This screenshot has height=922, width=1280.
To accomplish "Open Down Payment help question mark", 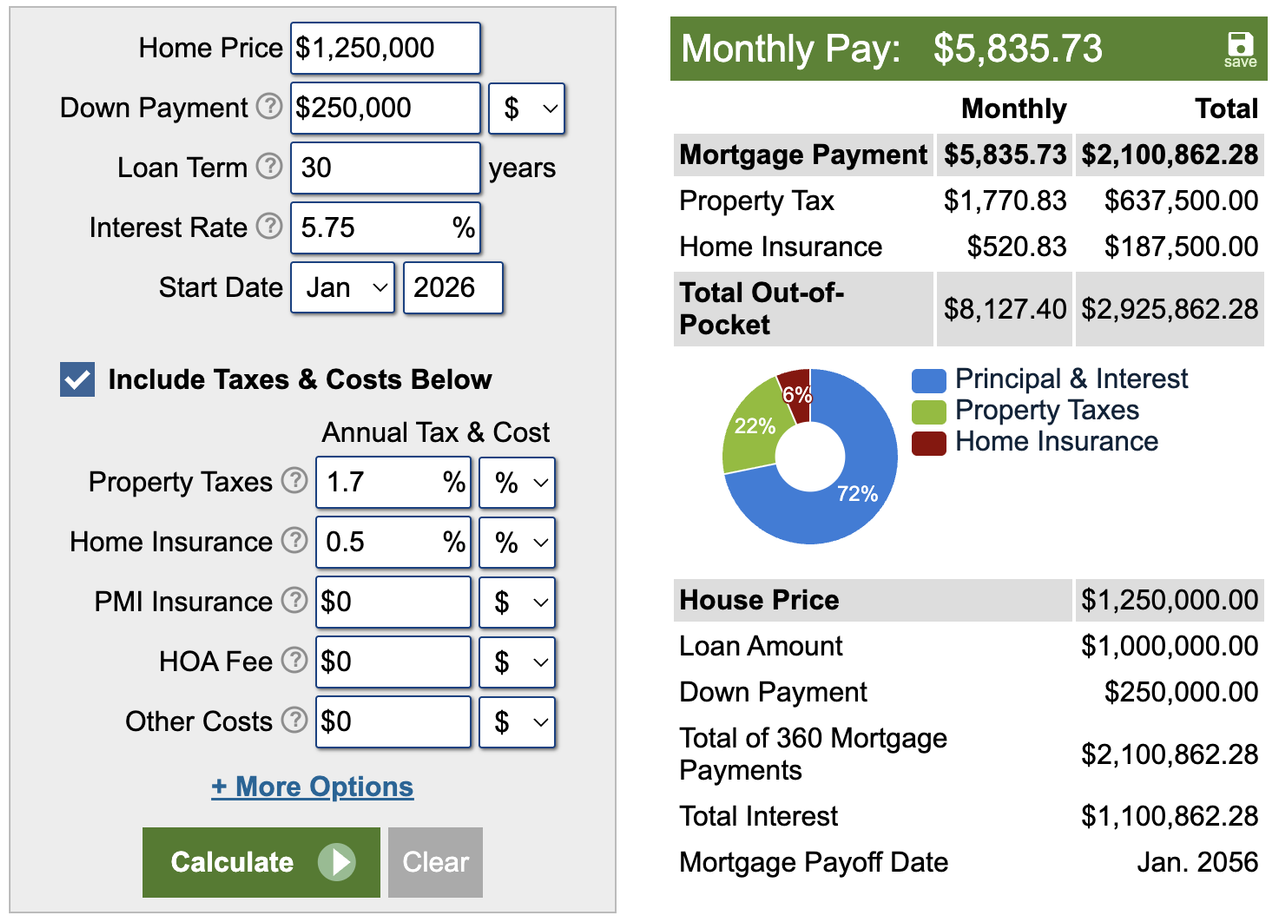I will (x=269, y=106).
